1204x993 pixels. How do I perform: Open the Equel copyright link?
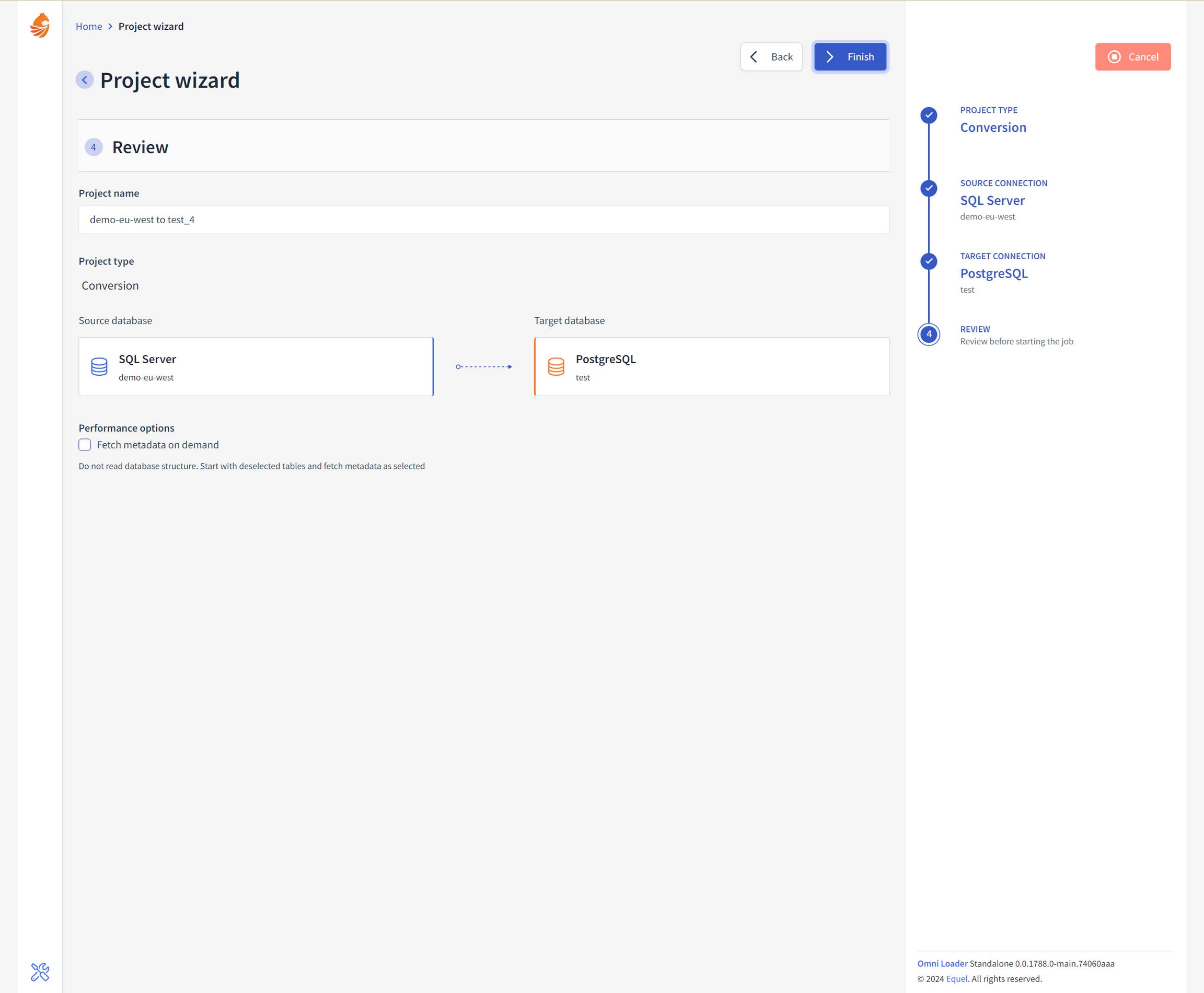point(956,979)
